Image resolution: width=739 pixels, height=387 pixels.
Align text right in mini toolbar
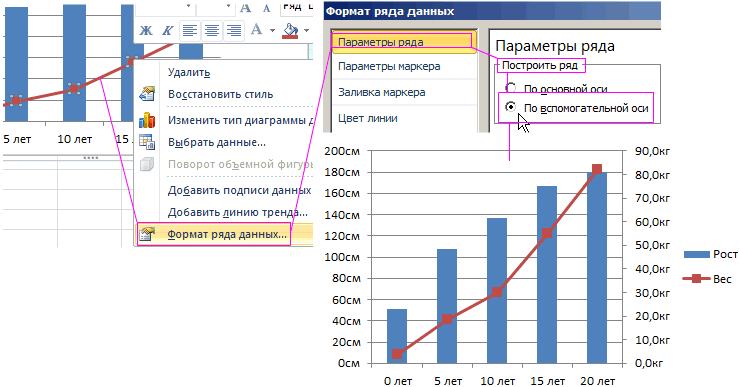[234, 31]
